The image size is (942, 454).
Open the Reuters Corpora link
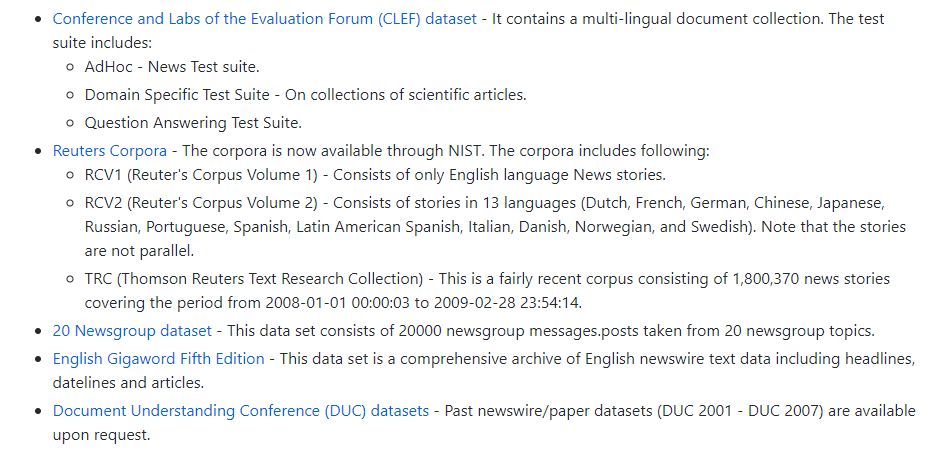click(109, 151)
